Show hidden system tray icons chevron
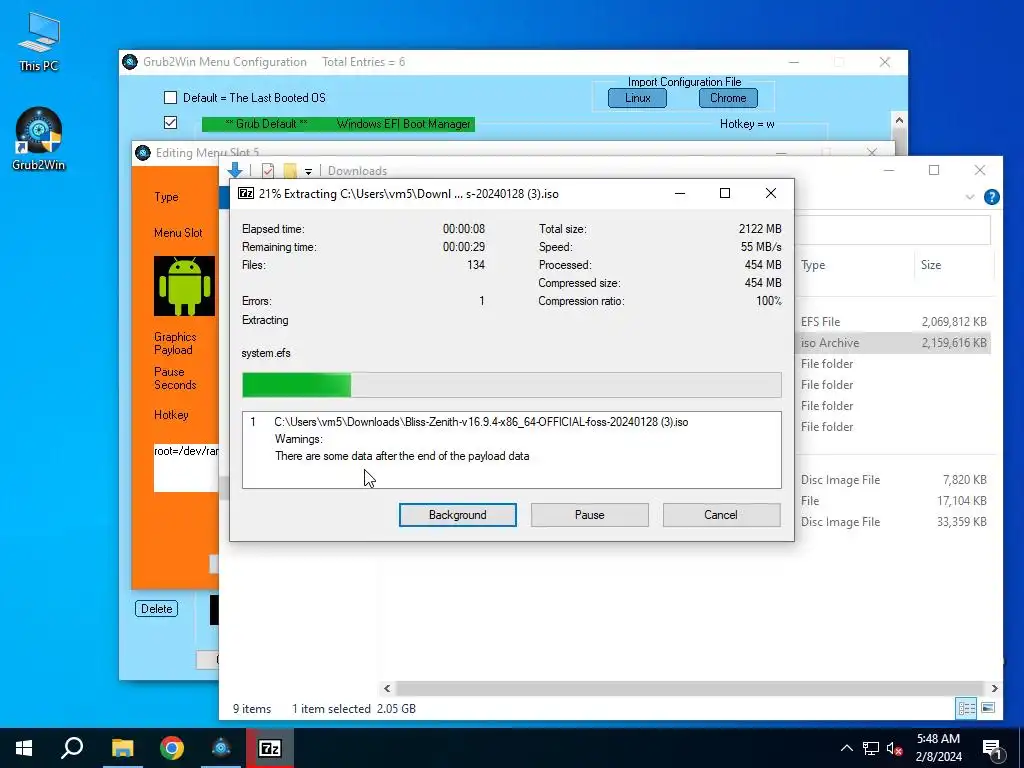The width and height of the screenshot is (1024, 768). pos(846,748)
